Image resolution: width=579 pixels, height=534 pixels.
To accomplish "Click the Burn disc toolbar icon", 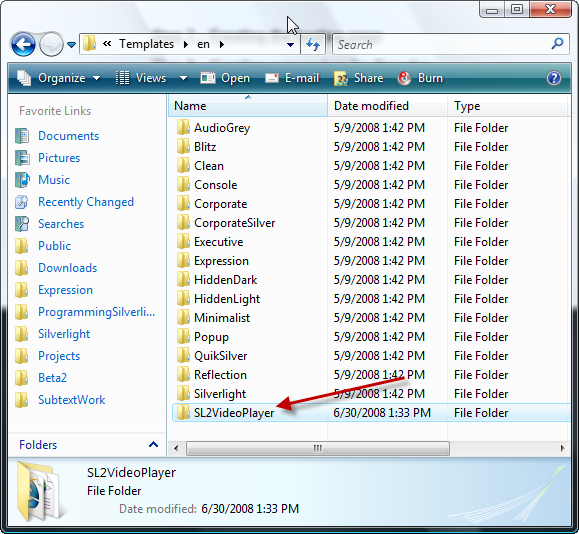I will [x=404, y=78].
